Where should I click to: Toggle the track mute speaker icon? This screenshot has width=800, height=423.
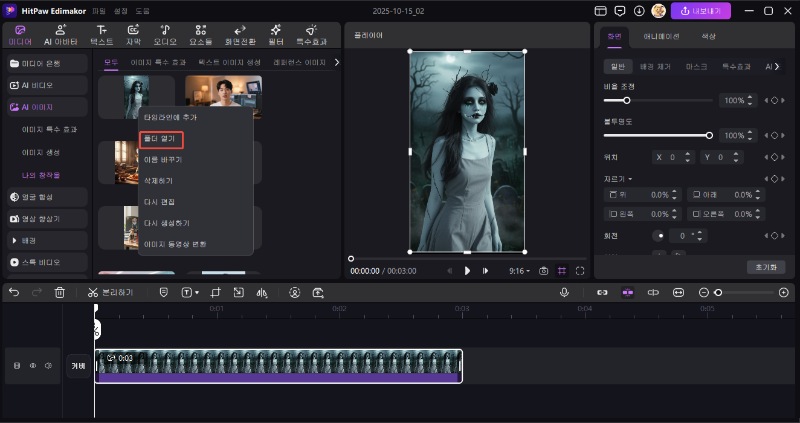click(x=48, y=366)
